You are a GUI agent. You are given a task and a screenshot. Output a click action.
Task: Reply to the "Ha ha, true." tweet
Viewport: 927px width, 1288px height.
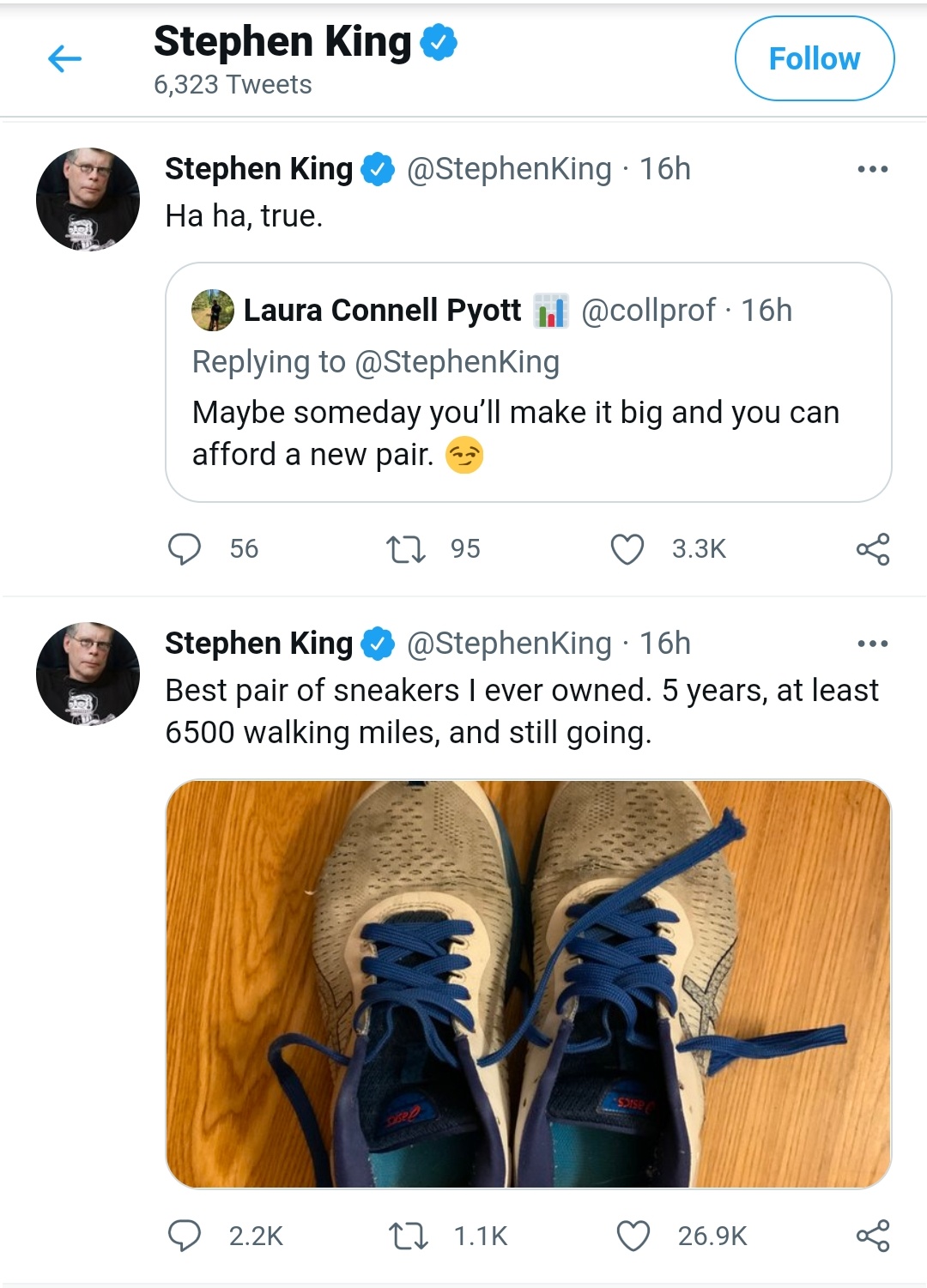tap(184, 548)
